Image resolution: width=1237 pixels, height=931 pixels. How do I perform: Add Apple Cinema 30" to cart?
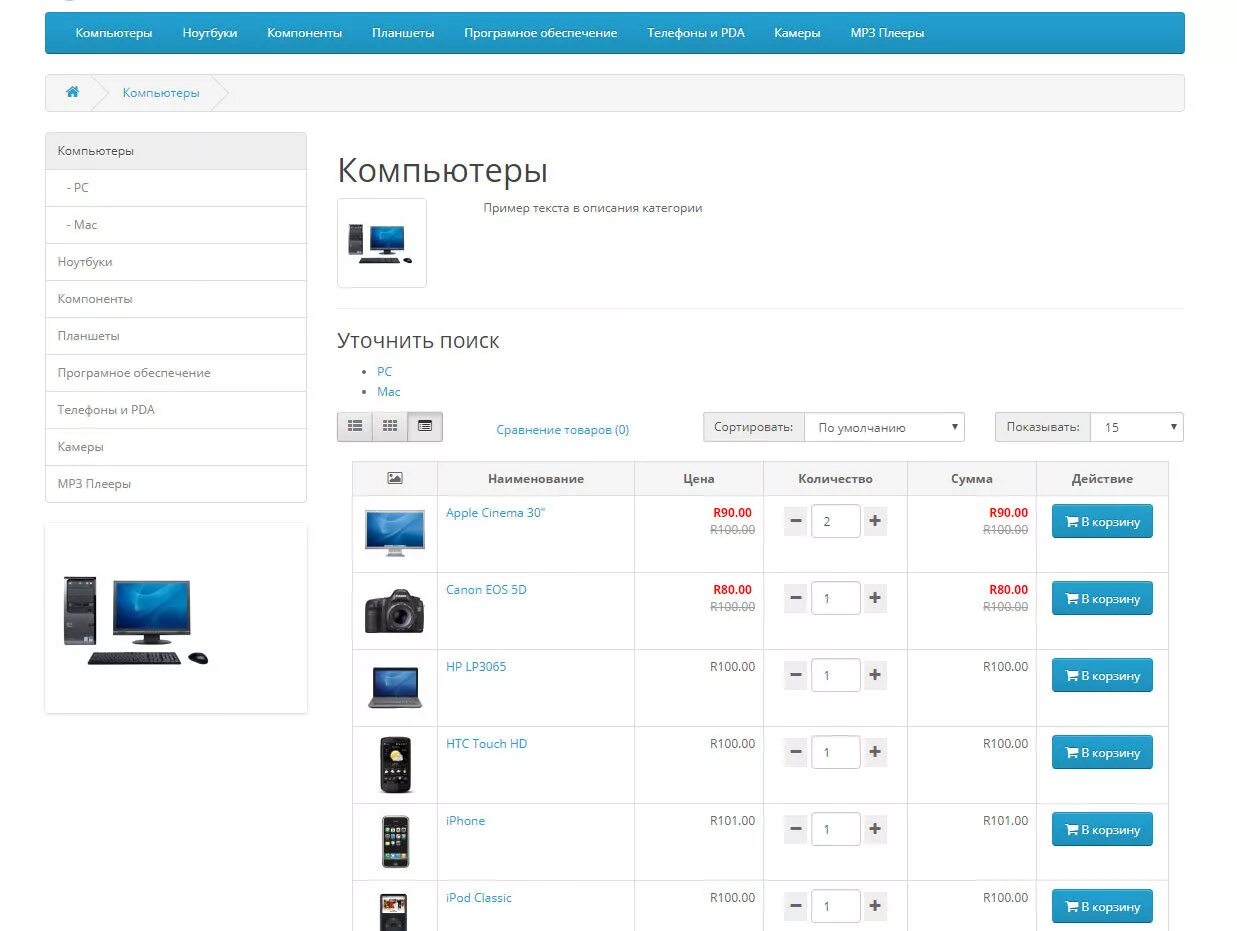(x=1102, y=521)
